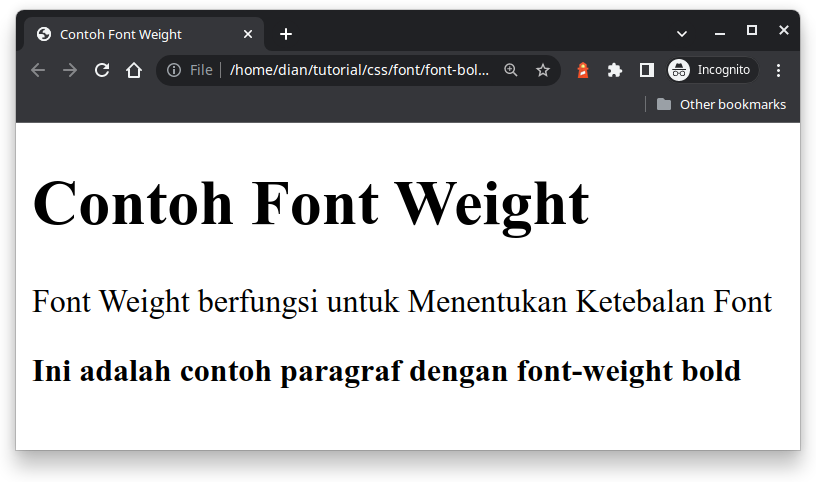Close the Contoh Font Weight tab

pos(248,34)
